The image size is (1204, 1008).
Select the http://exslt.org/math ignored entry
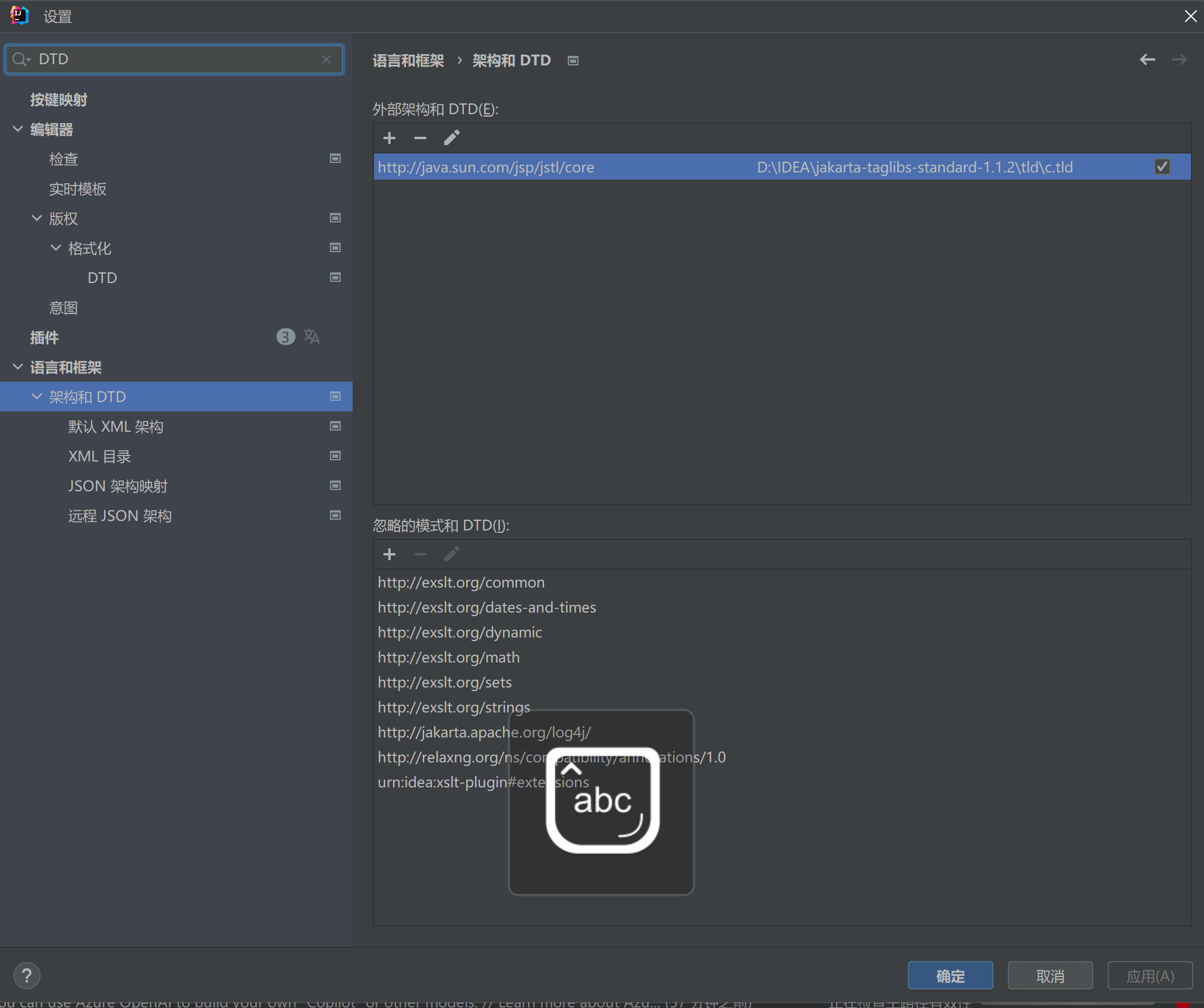(x=448, y=657)
